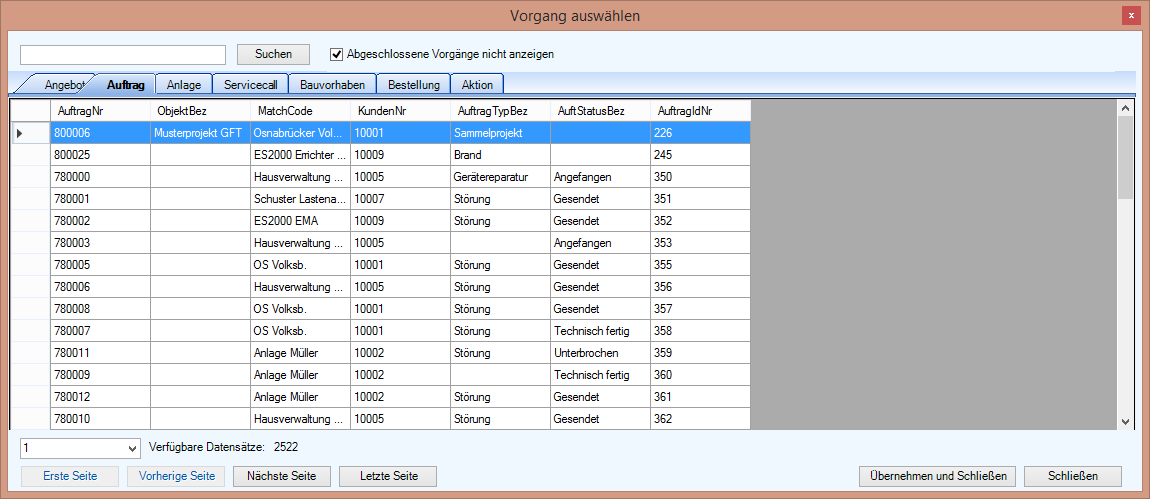Screen dimensions: 1150x499
Task: Select the Servicecall tab
Action: click(250, 85)
